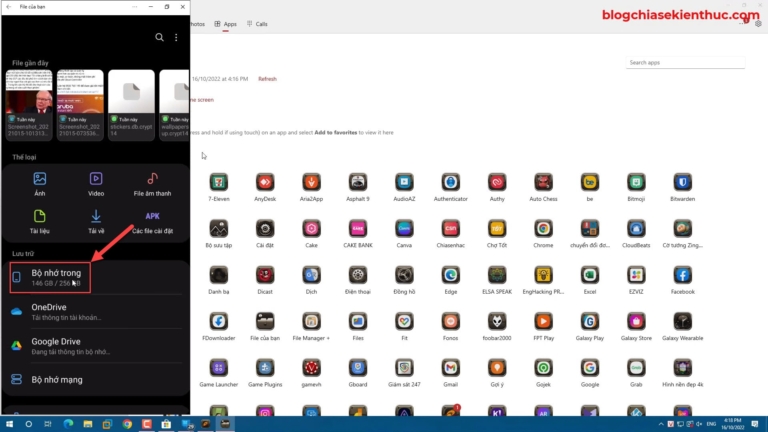Open the stickers.db.crypt recent file thumbnail
The width and height of the screenshot is (768, 432).
[130, 106]
